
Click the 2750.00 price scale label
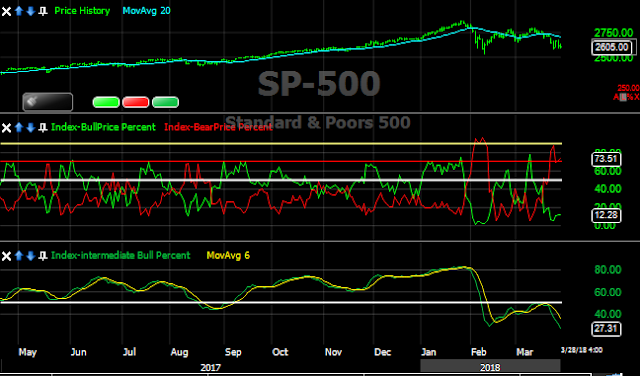coord(613,33)
